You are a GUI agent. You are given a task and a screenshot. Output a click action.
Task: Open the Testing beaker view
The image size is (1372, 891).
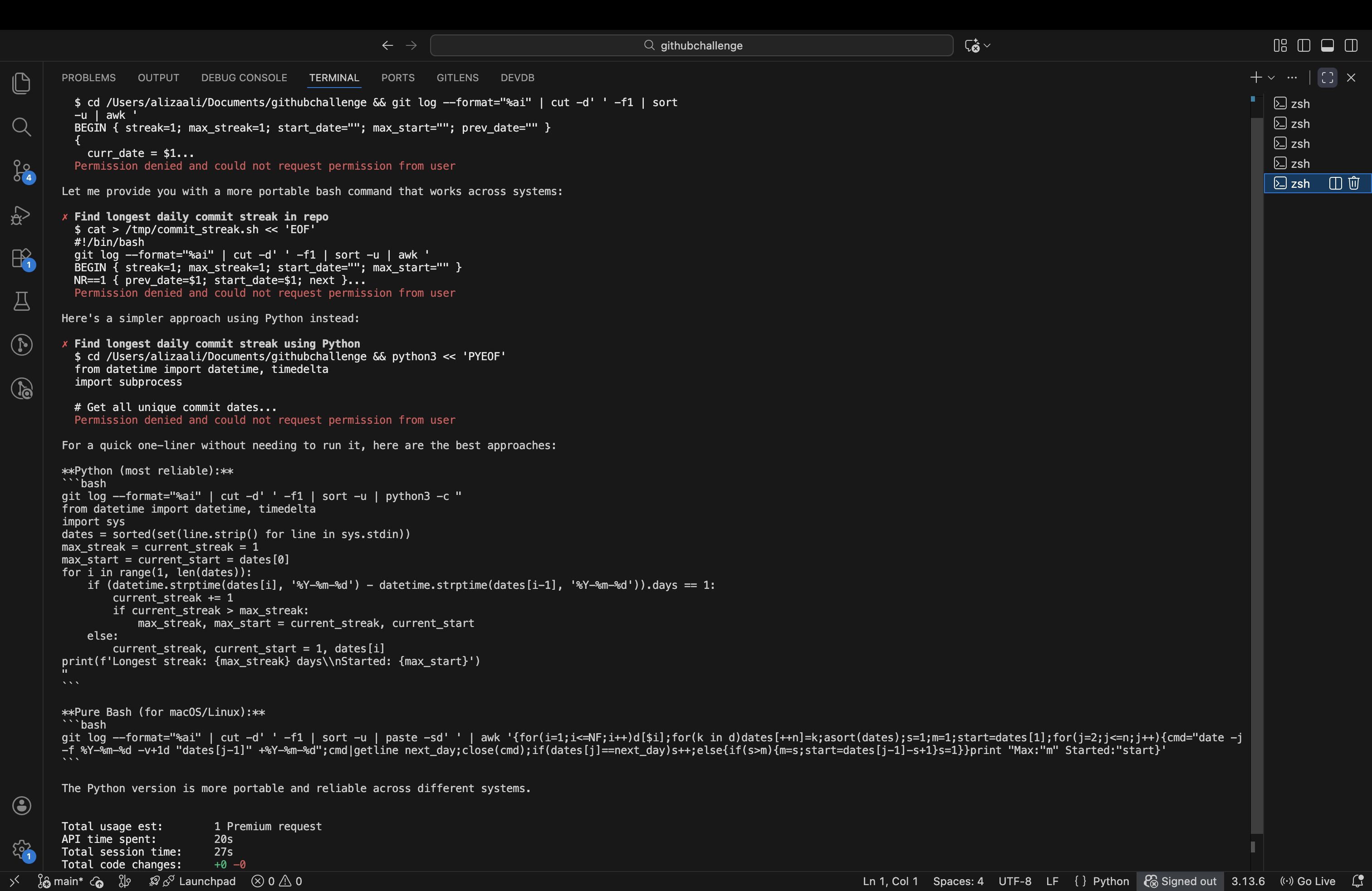pos(22,301)
